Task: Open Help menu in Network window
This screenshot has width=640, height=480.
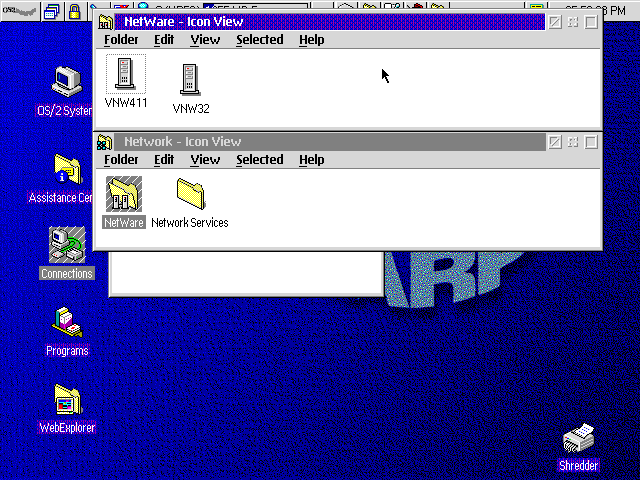Action: 312,160
